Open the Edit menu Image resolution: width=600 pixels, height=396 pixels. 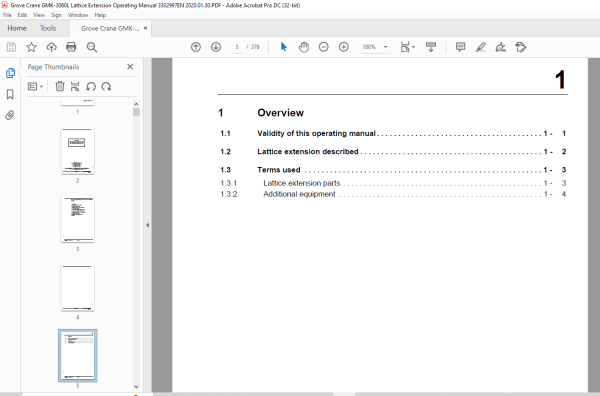(x=22, y=15)
